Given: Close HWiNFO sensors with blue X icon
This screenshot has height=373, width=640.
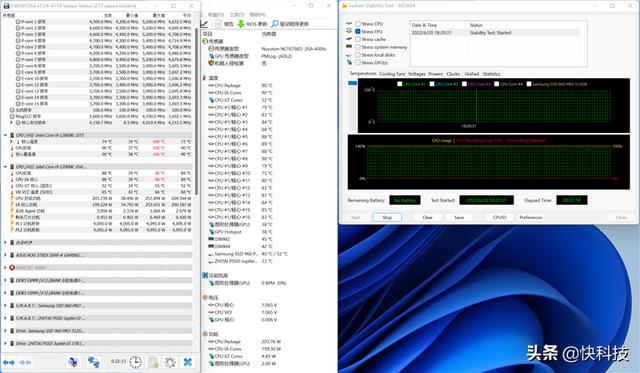Looking at the screenshot, I should point(188,362).
